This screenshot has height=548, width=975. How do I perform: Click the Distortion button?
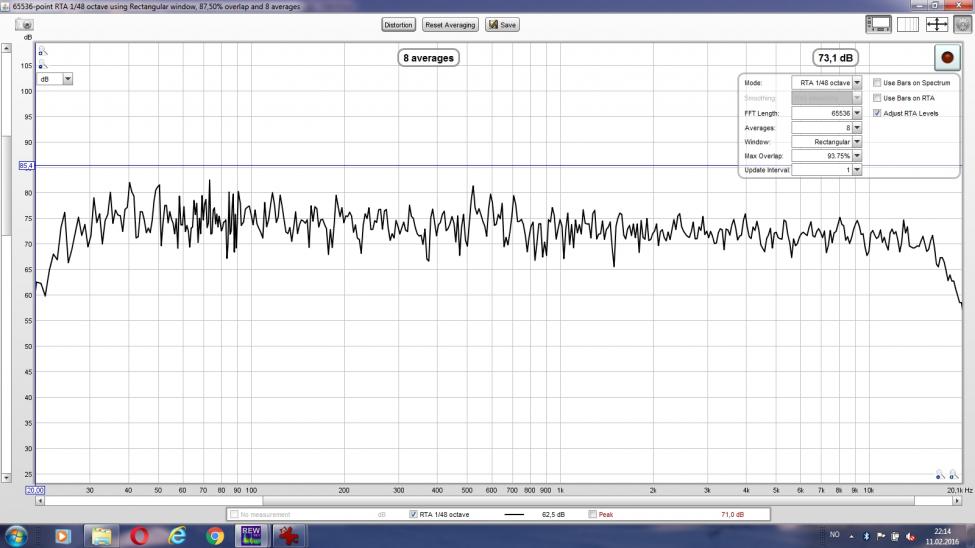pos(398,25)
